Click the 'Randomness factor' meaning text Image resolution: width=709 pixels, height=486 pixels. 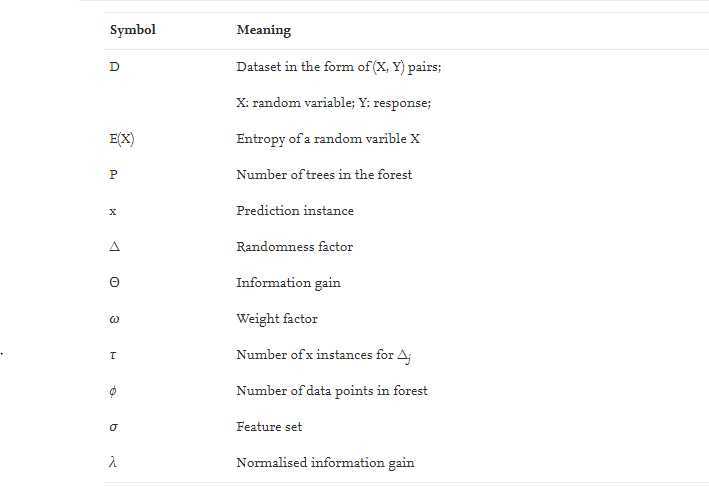pos(294,246)
